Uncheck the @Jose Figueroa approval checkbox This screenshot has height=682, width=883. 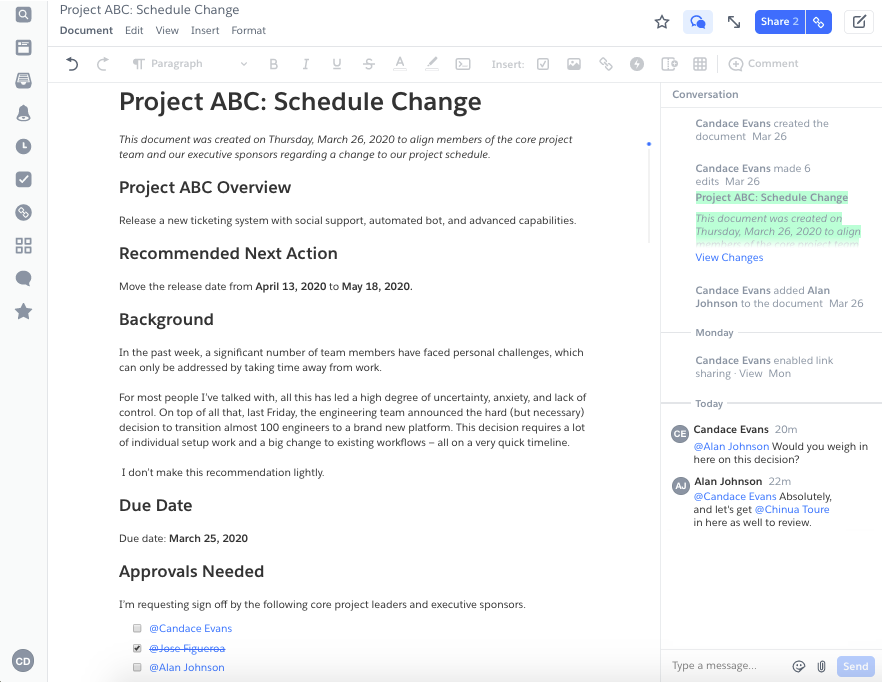(137, 648)
